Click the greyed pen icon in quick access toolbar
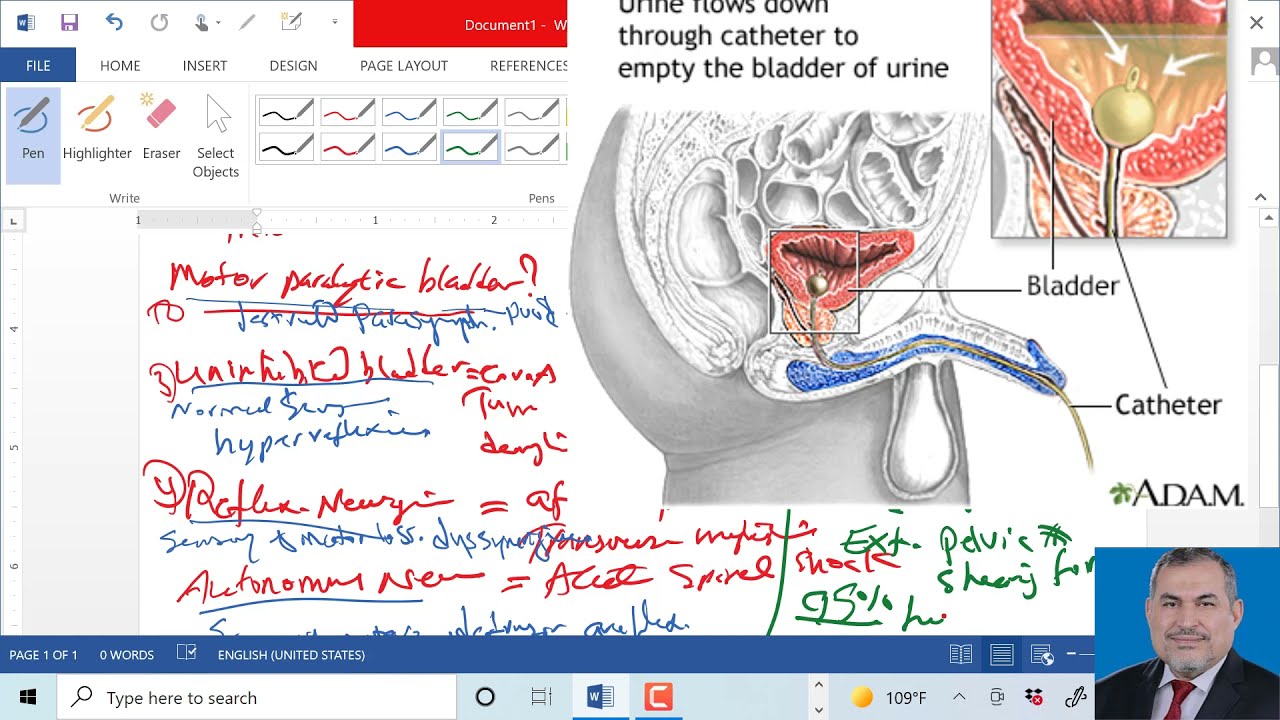Screen dimensions: 1280x720 246,23
